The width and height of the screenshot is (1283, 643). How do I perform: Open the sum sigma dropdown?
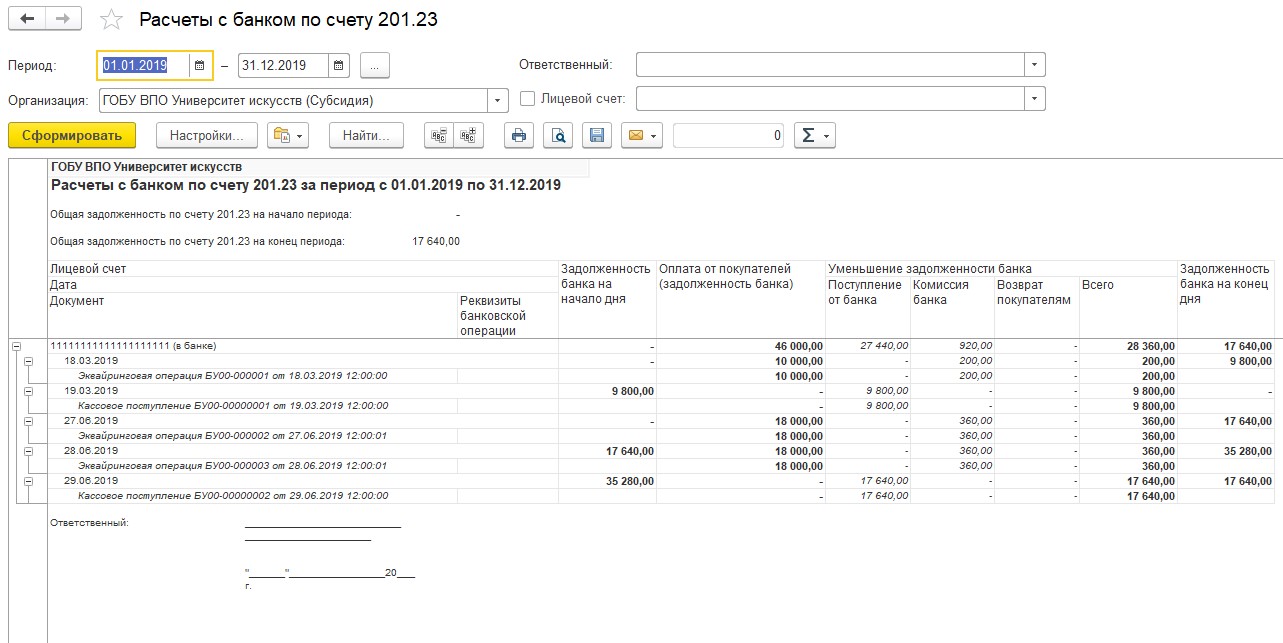(x=814, y=135)
